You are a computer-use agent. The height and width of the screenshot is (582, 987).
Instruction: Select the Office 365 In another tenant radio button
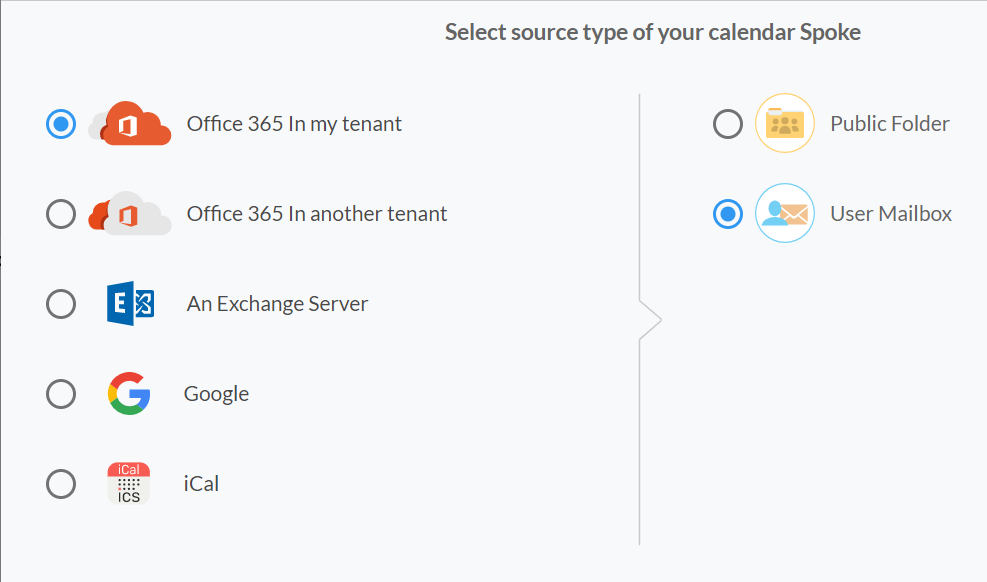tap(61, 214)
